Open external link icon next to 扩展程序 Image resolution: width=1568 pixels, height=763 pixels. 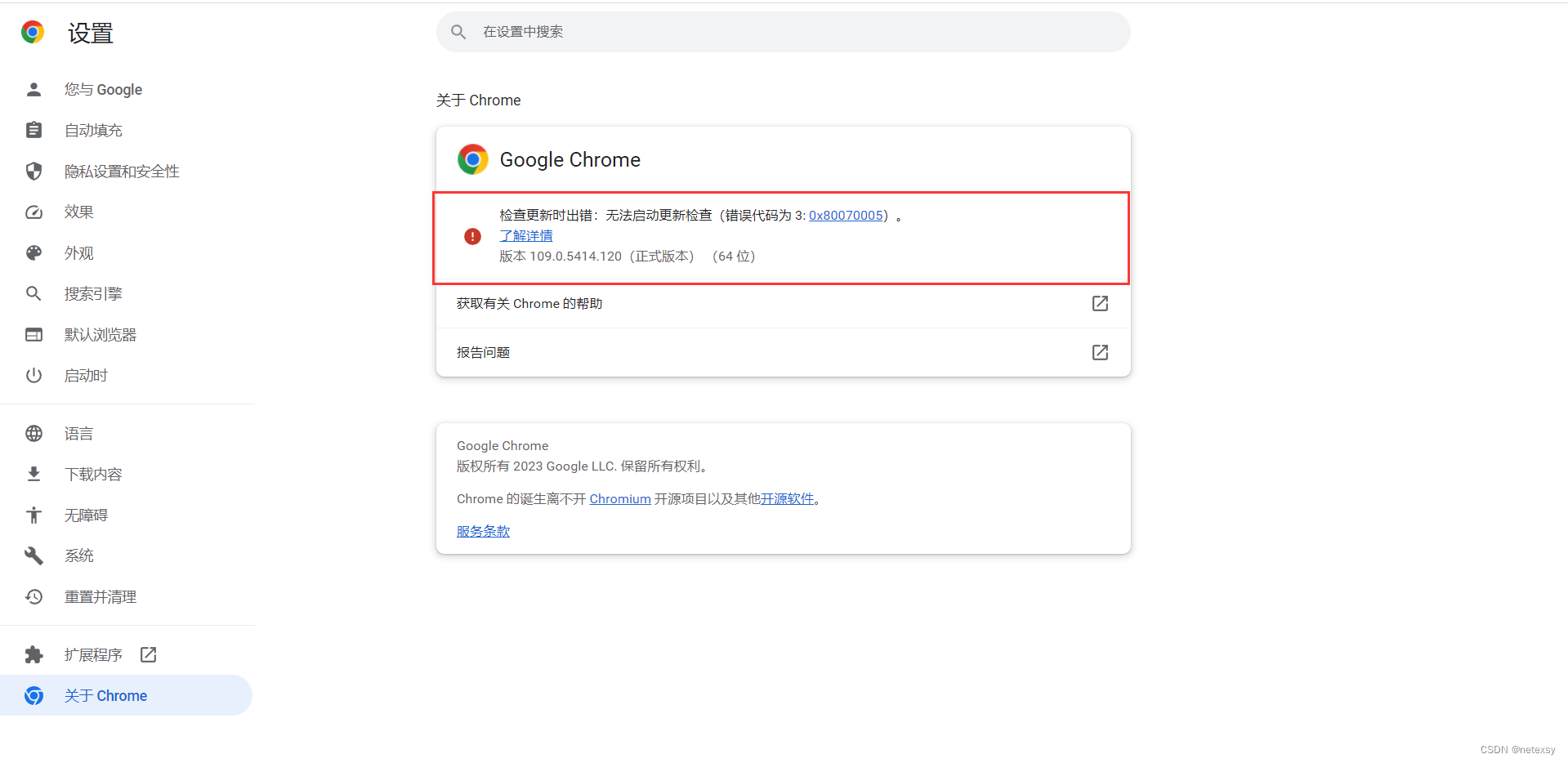[148, 654]
